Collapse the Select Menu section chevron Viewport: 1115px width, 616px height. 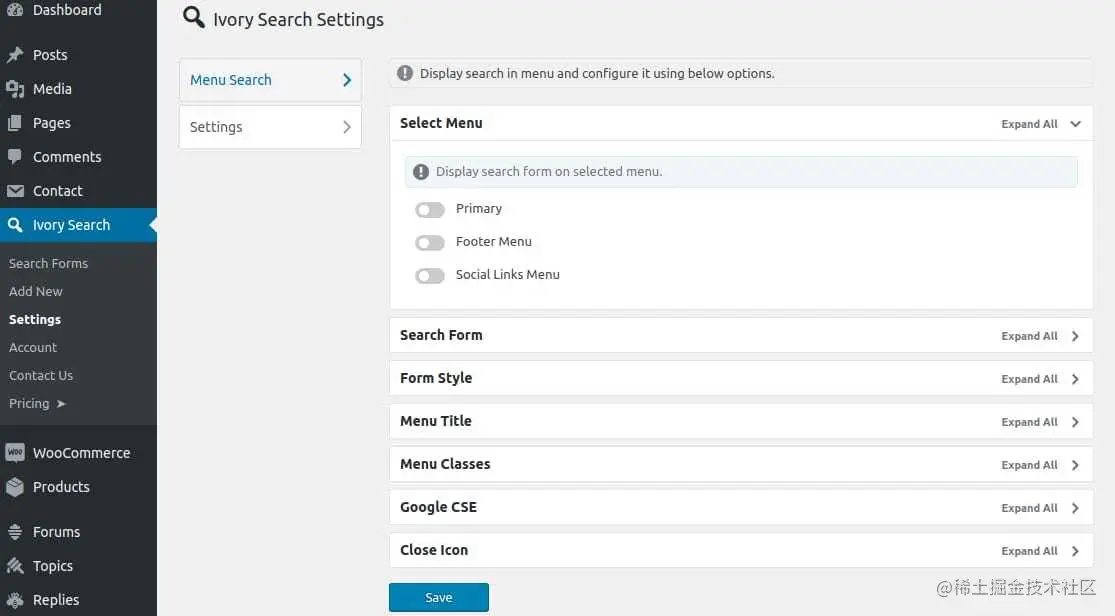click(x=1075, y=124)
